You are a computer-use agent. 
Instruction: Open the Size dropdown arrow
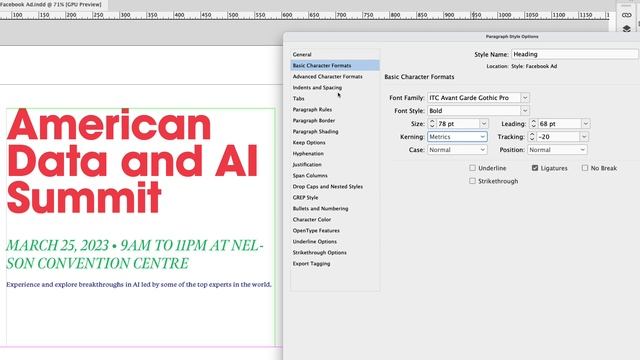(484, 124)
